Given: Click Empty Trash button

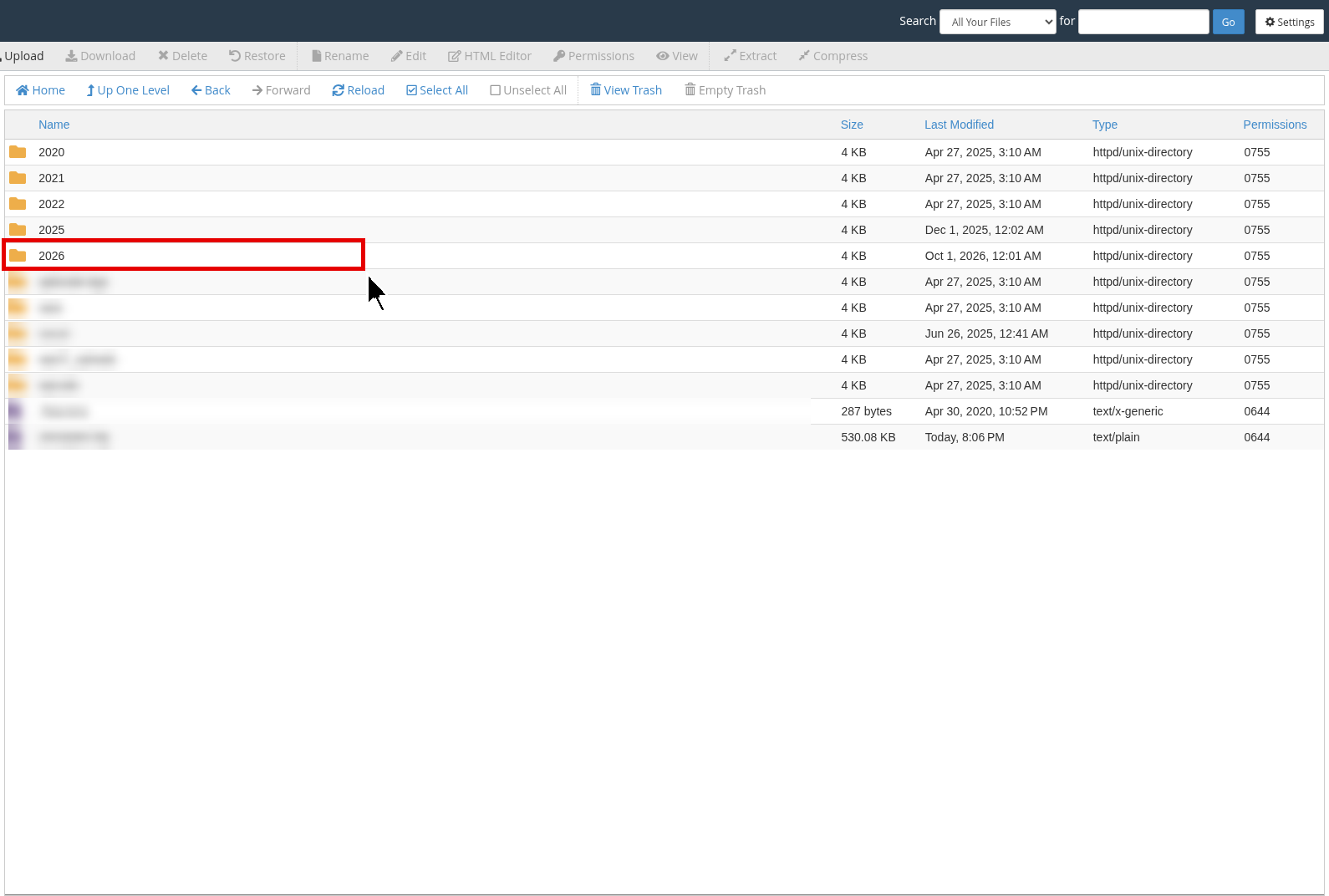Looking at the screenshot, I should click(726, 90).
